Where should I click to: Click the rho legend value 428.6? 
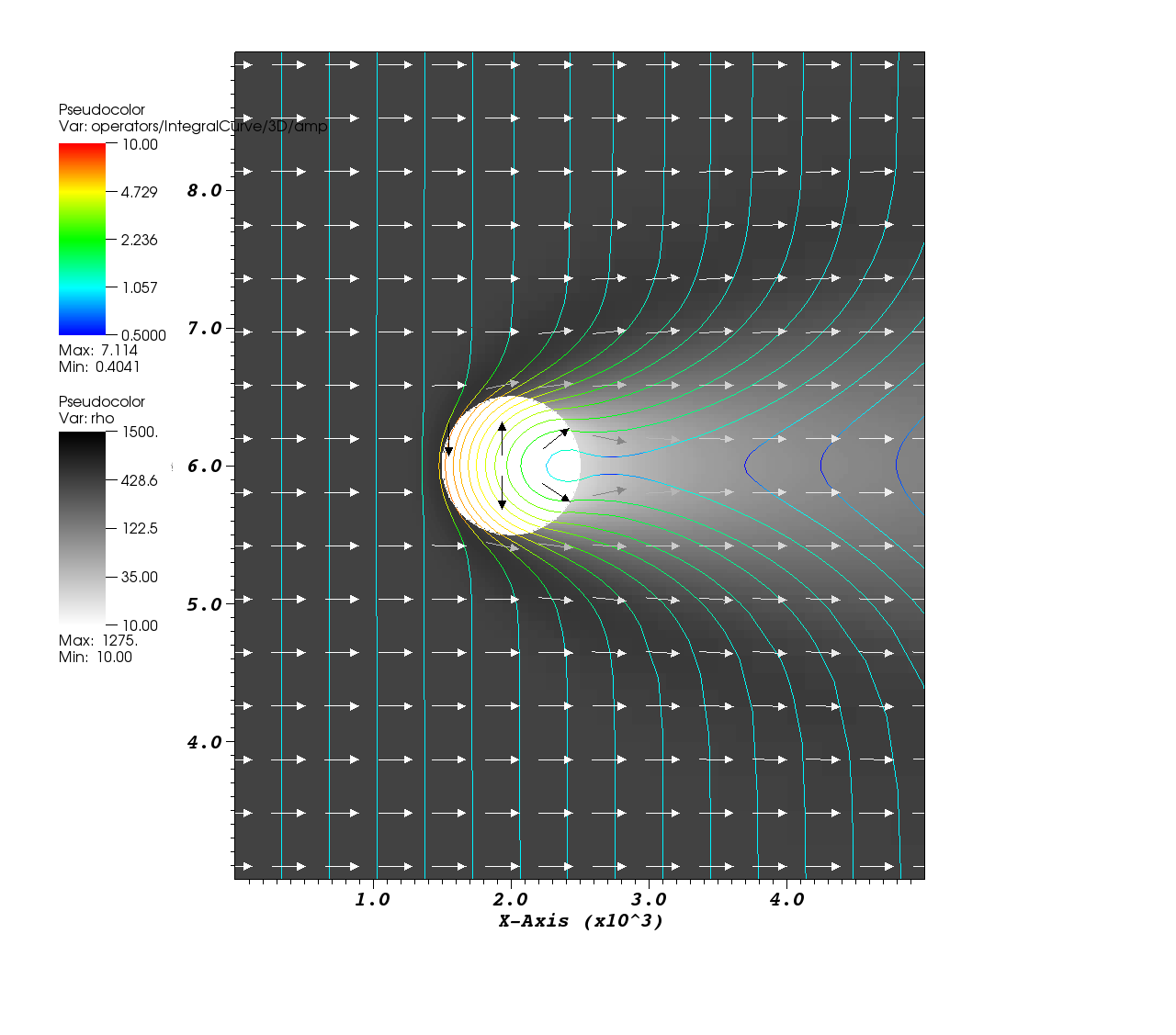point(140,480)
